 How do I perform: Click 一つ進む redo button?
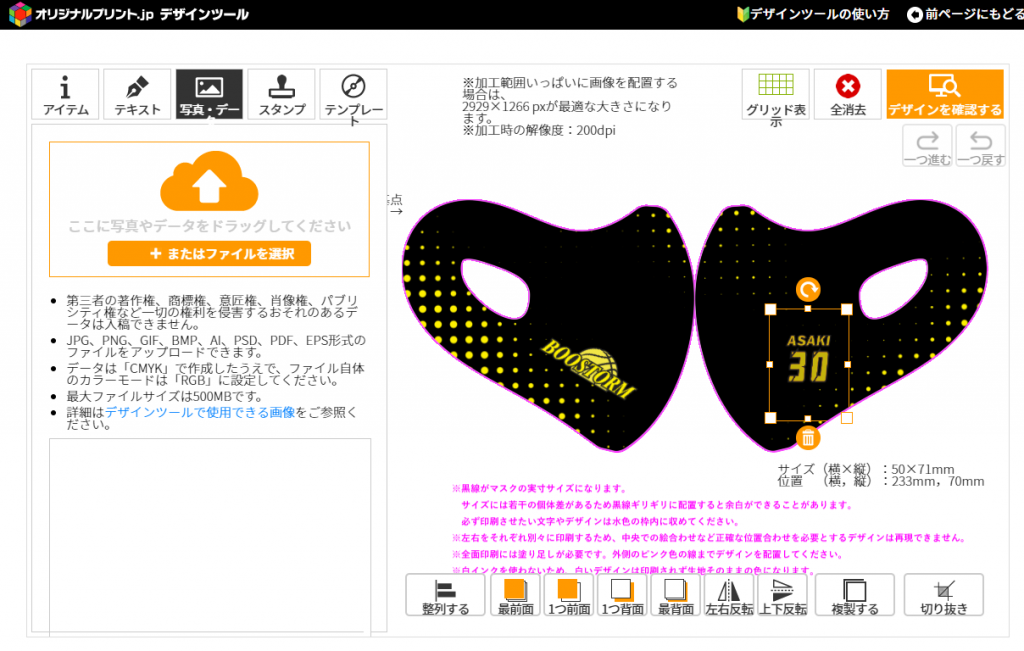[927, 146]
